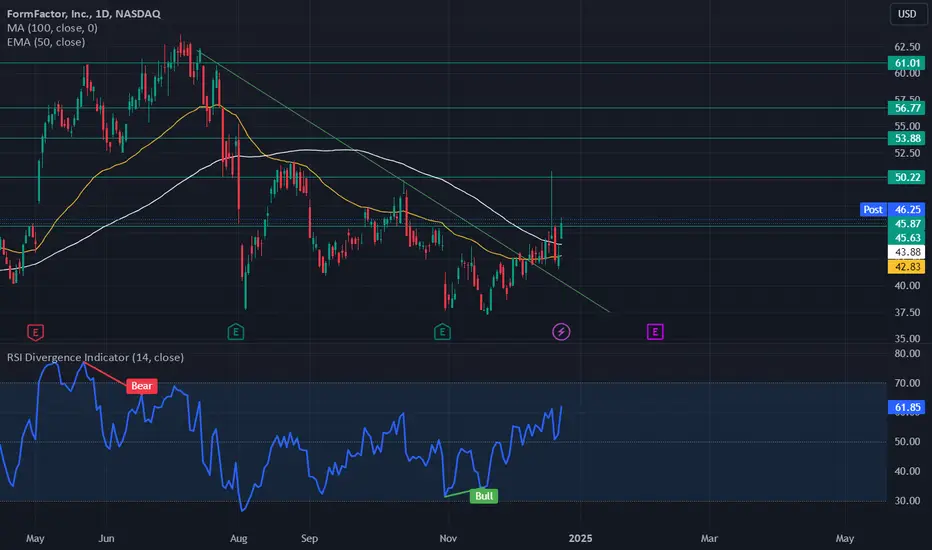Click the white 43.88 MA value label
Image resolution: width=932 pixels, height=550 pixels.
tap(906, 252)
